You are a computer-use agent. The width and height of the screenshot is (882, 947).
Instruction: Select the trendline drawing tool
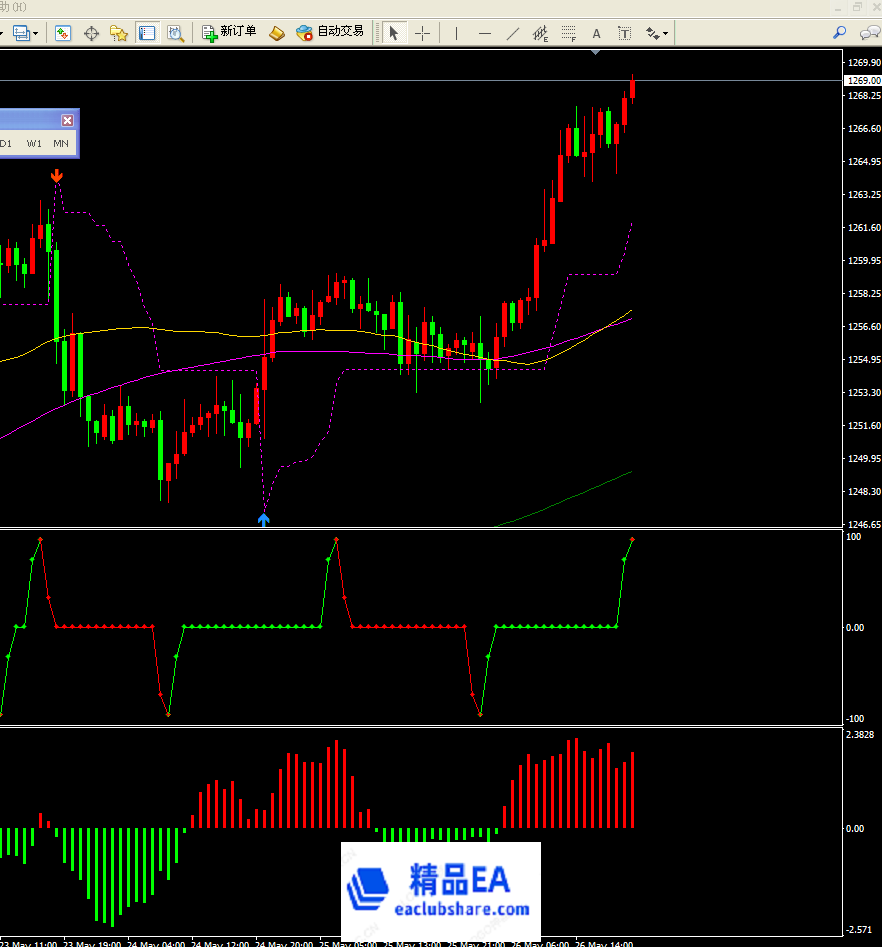point(513,33)
